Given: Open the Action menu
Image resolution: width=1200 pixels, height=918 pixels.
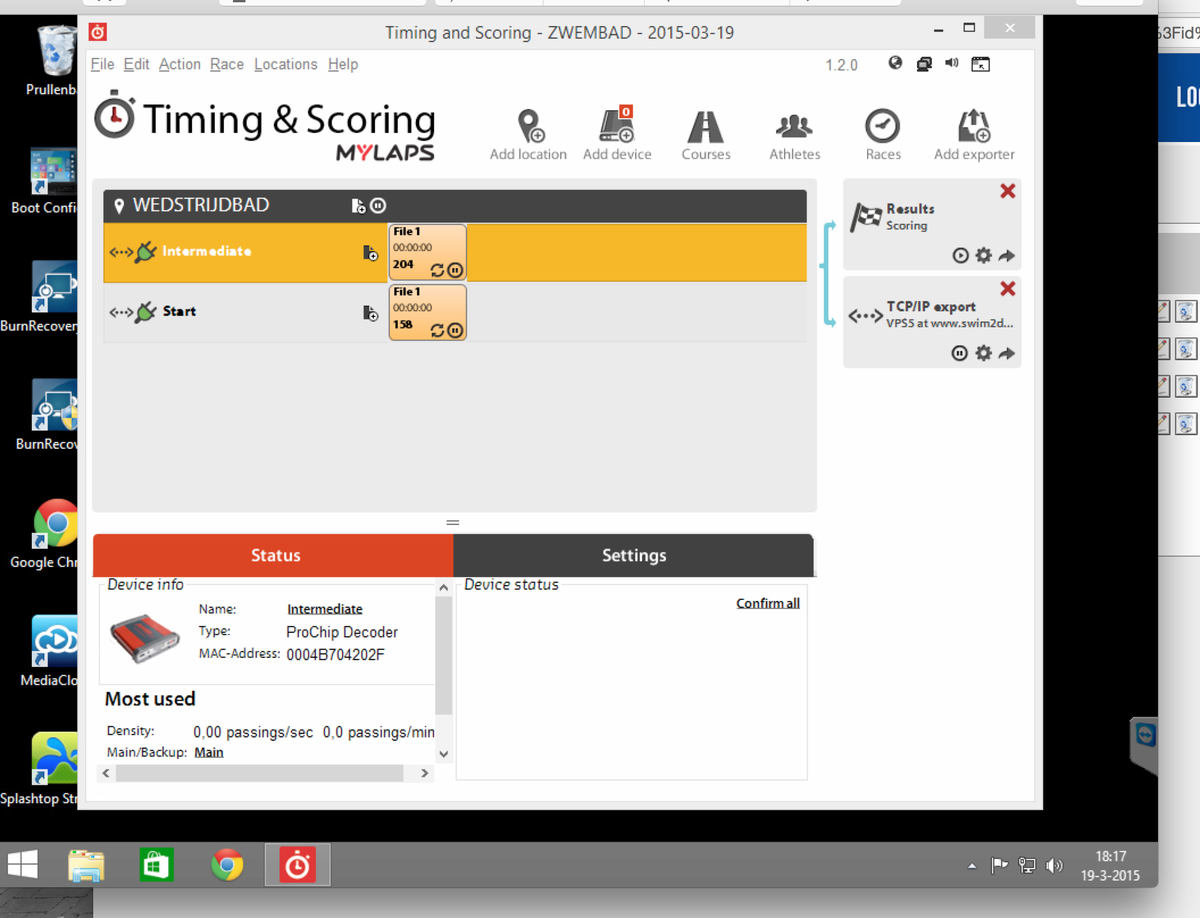Looking at the screenshot, I should click(180, 64).
